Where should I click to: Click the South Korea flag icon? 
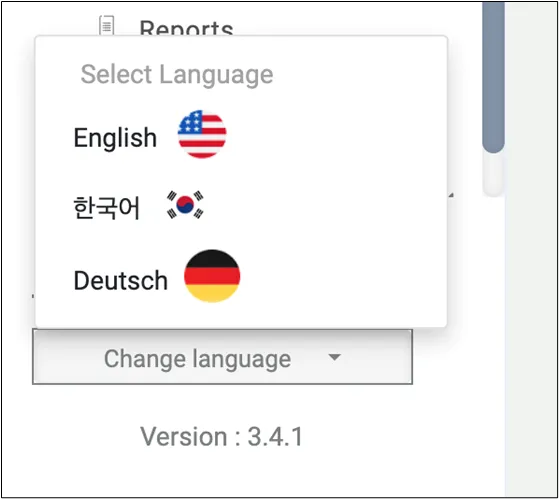185,205
